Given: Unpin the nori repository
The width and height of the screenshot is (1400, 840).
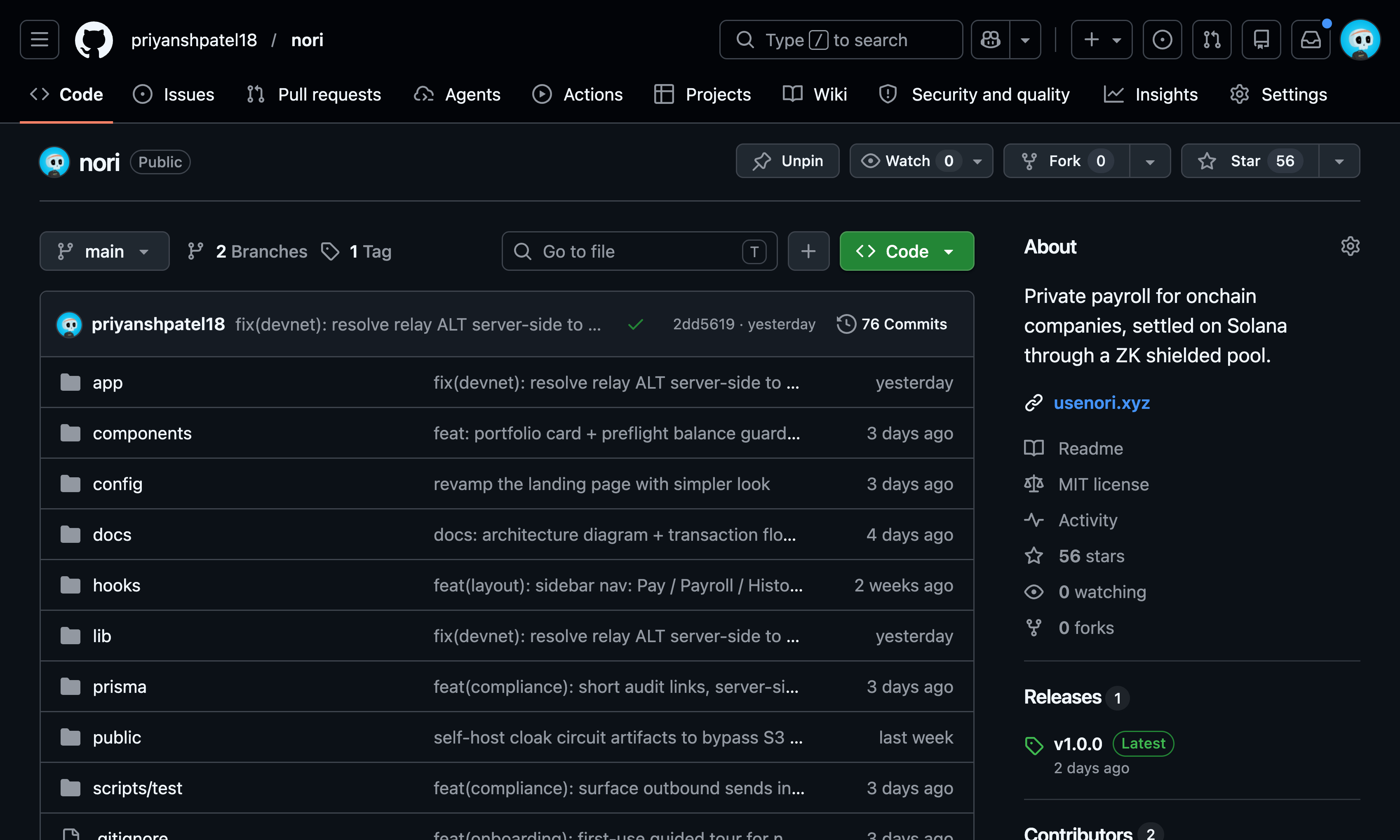Looking at the screenshot, I should (x=787, y=161).
